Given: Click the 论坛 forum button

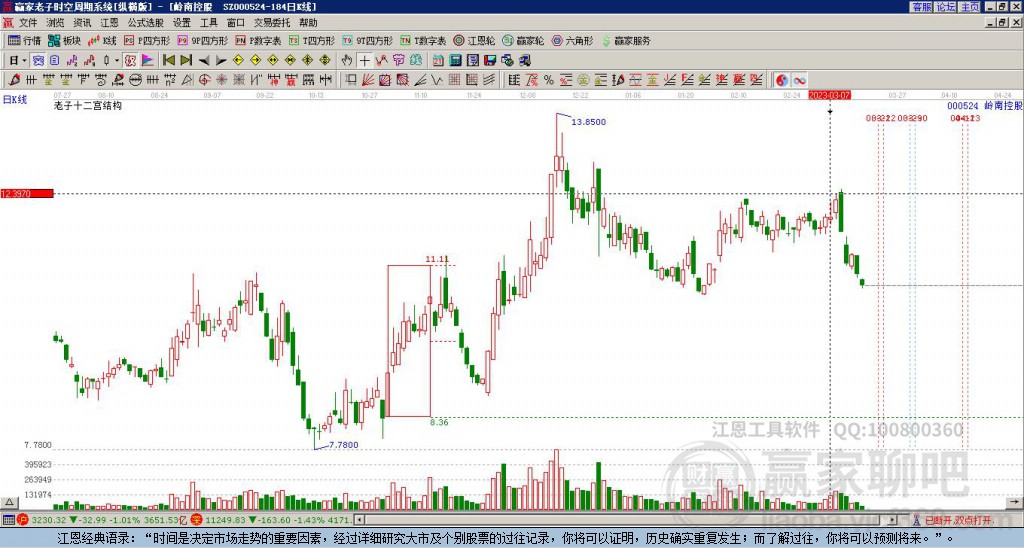Looking at the screenshot, I should coord(946,7).
